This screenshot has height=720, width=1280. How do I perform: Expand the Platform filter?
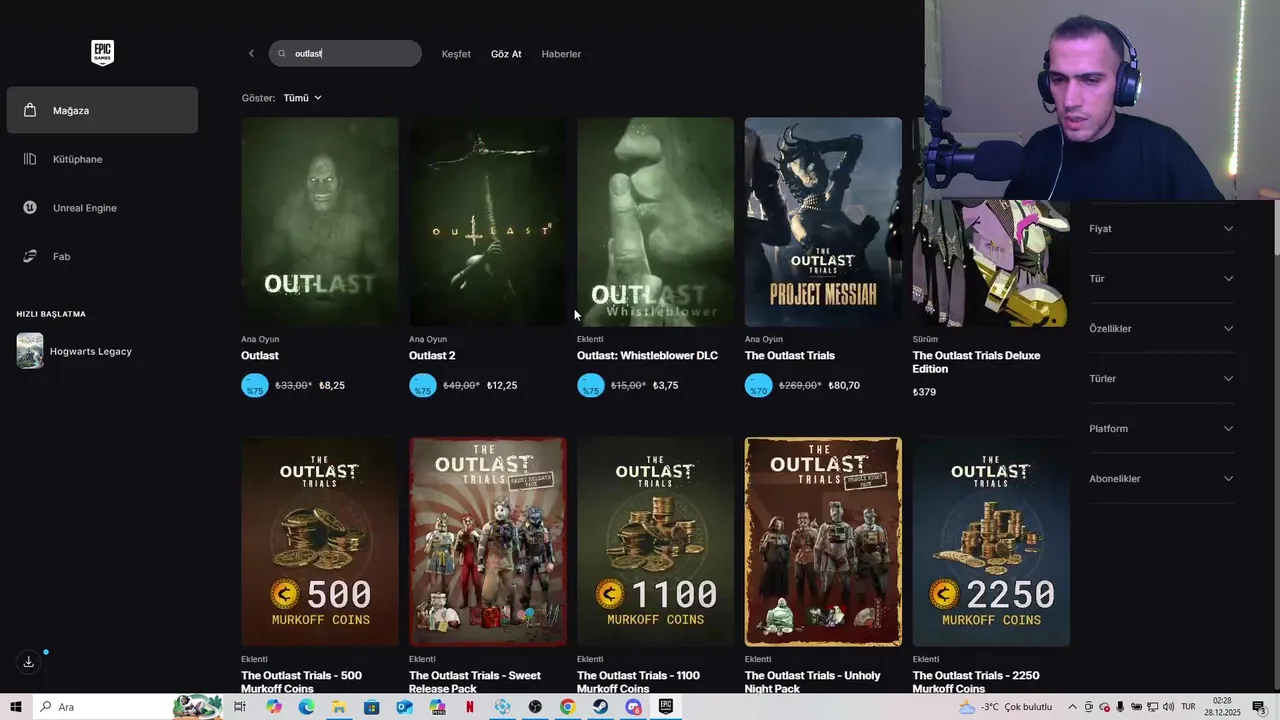tap(1161, 429)
